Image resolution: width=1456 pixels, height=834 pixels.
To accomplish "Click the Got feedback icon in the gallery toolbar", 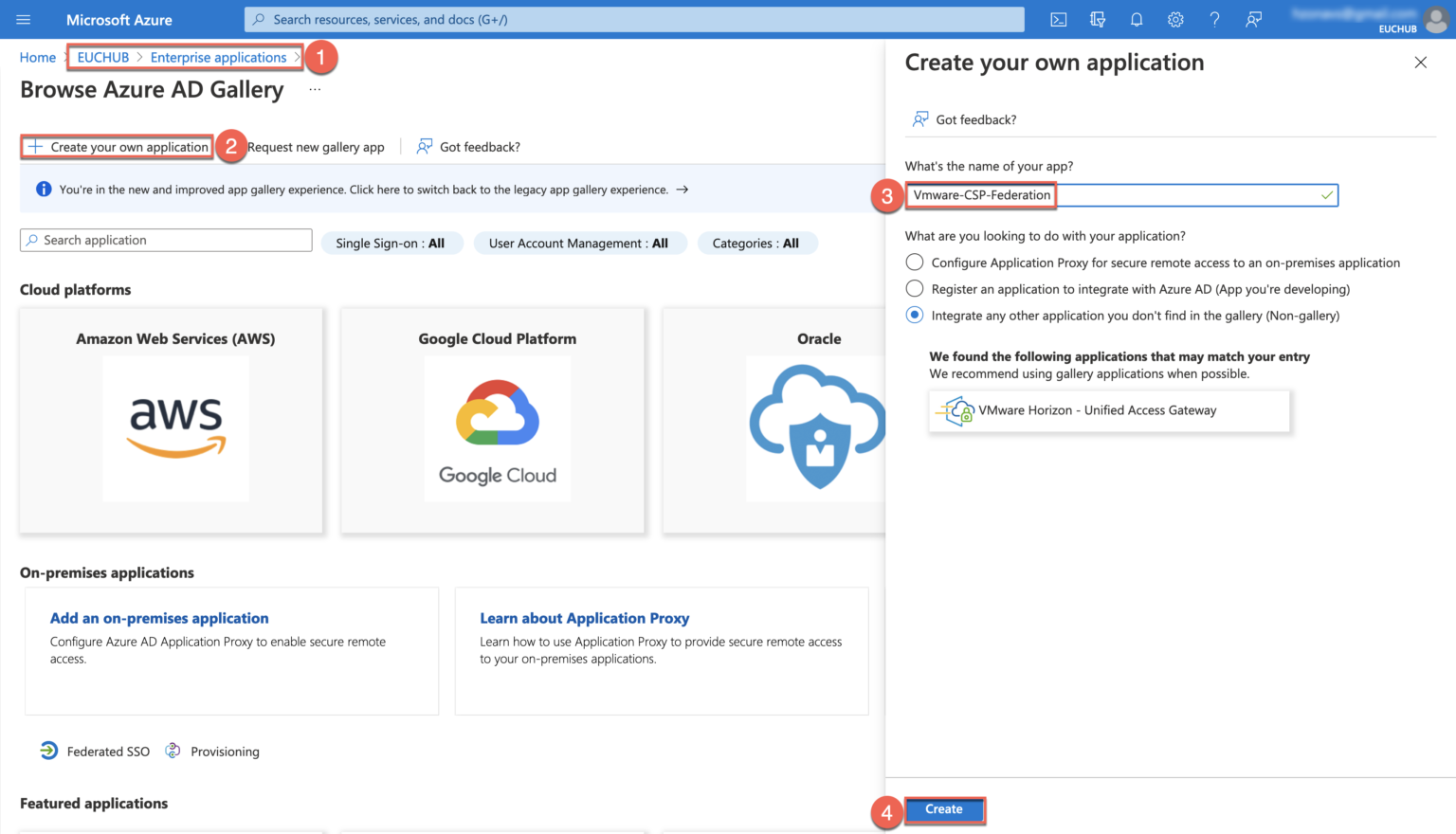I will 425,147.
